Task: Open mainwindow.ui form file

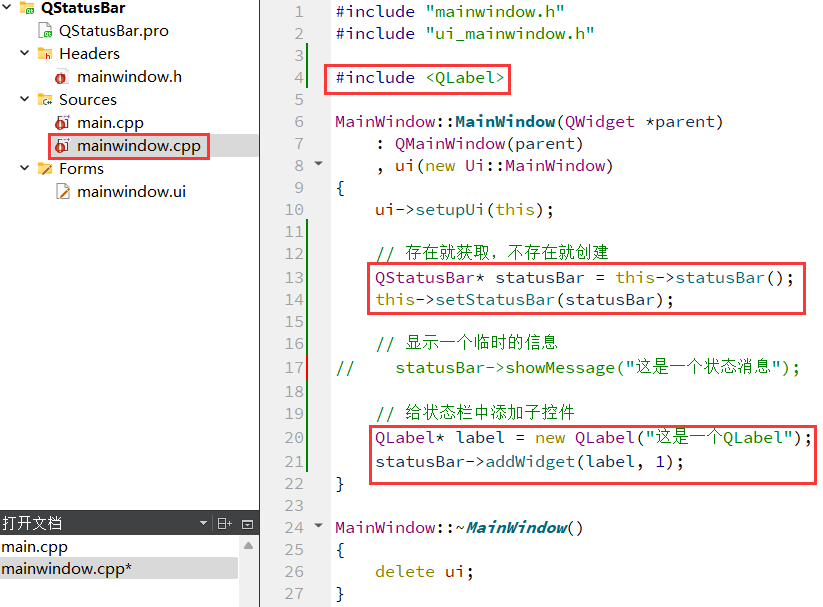Action: click(x=131, y=192)
